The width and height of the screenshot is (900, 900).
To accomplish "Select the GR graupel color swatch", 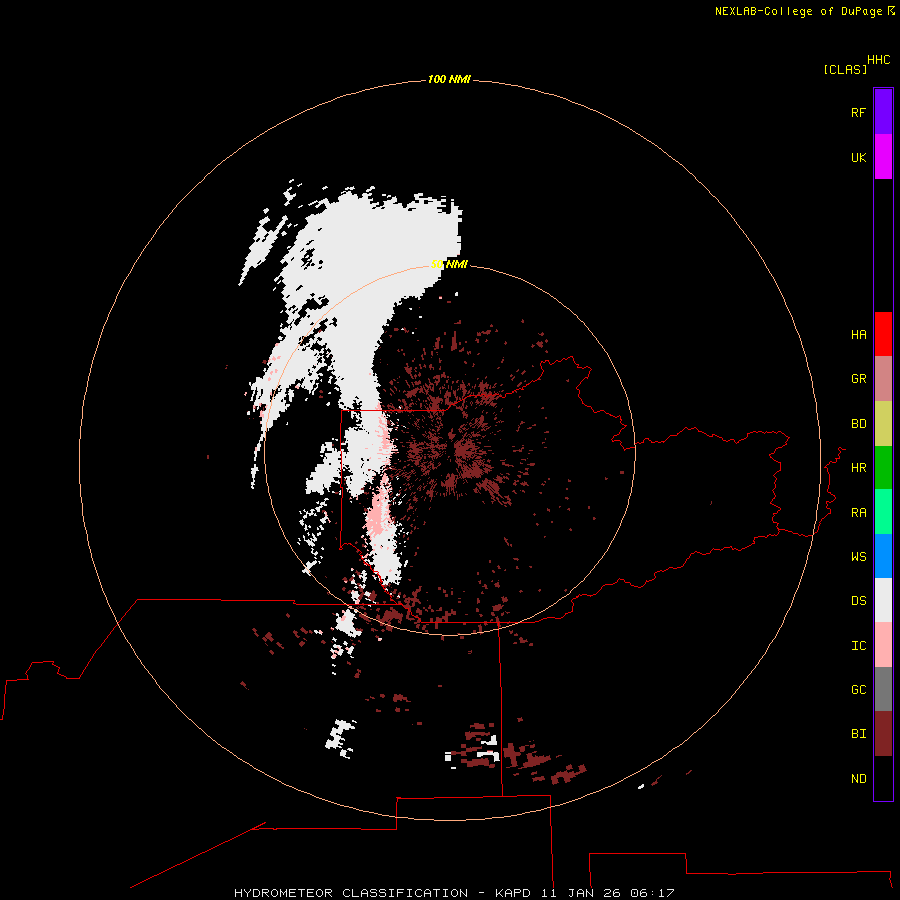I will [x=883, y=379].
